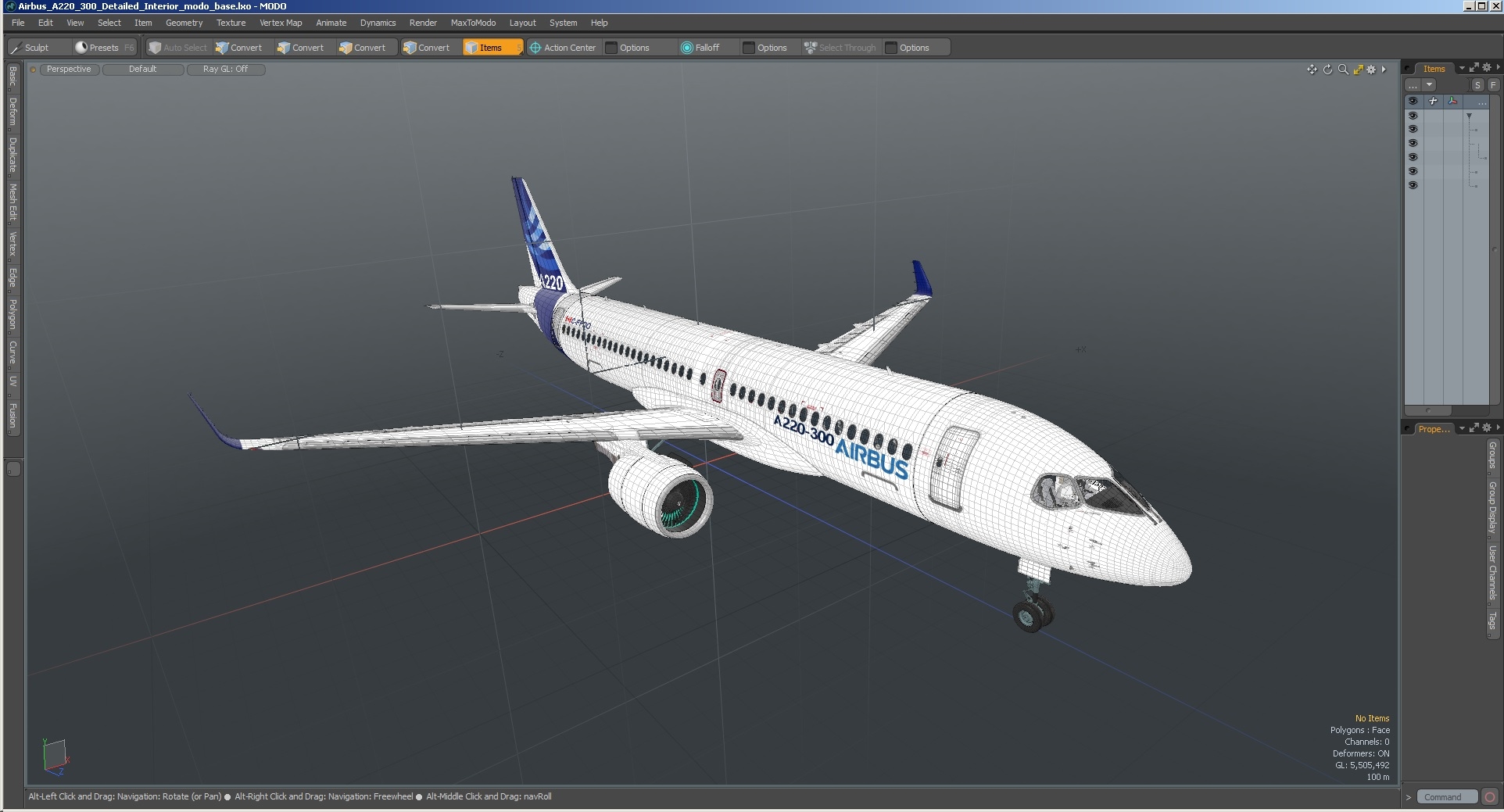Open the Geometry menu
This screenshot has height=812, width=1504.
[184, 23]
